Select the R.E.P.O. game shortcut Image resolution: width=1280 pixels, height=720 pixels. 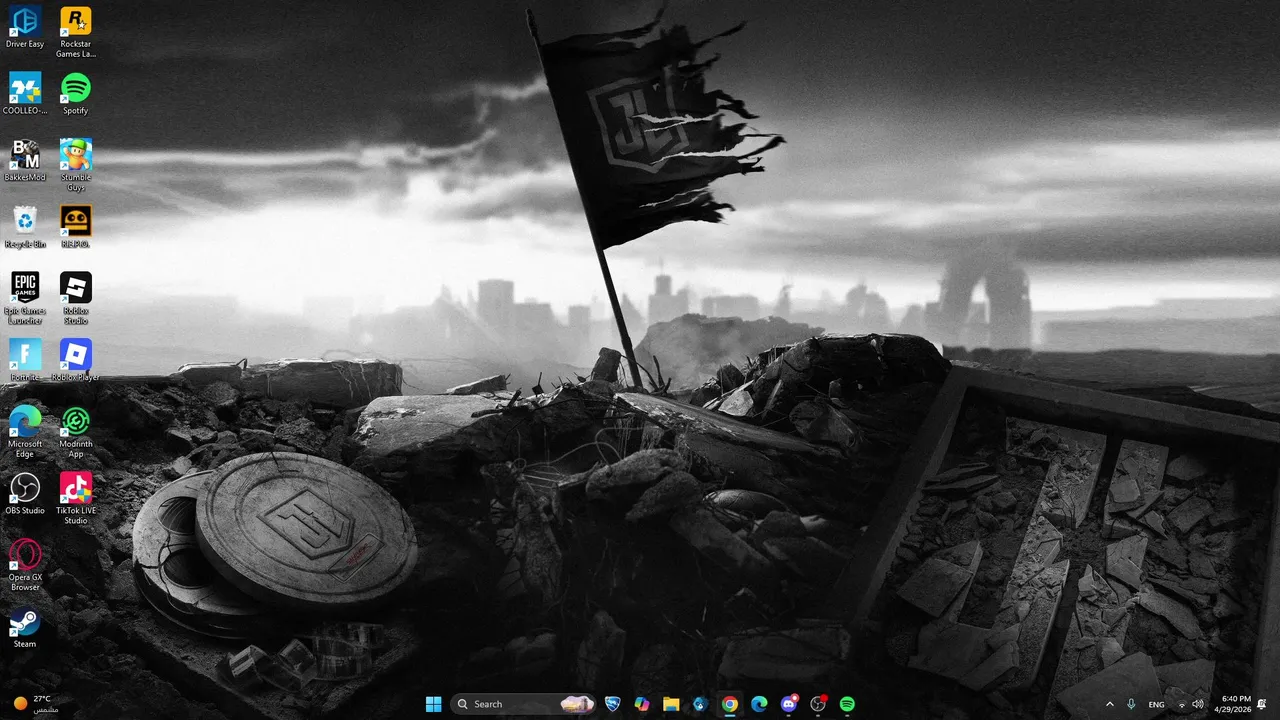coord(75,227)
